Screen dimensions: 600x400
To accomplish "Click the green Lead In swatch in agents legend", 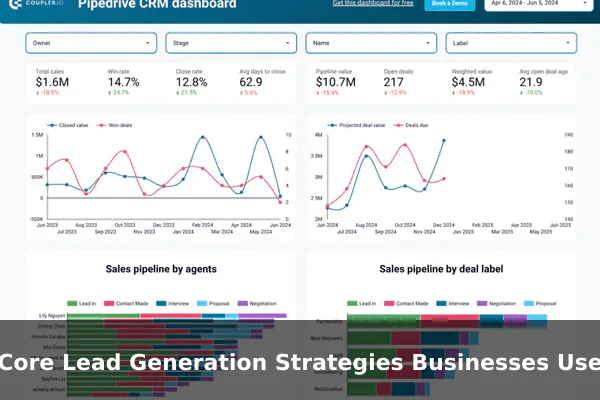I will pyautogui.click(x=72, y=303).
